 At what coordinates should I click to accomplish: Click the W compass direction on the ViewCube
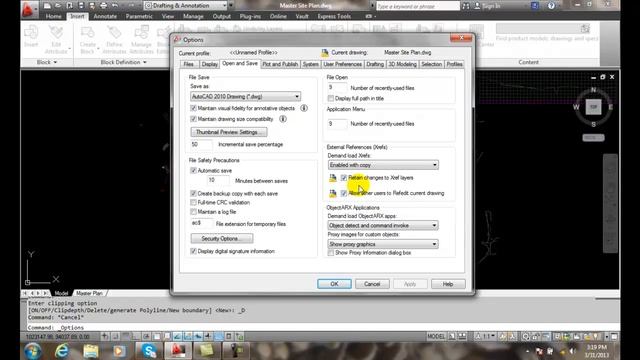tap(576, 107)
